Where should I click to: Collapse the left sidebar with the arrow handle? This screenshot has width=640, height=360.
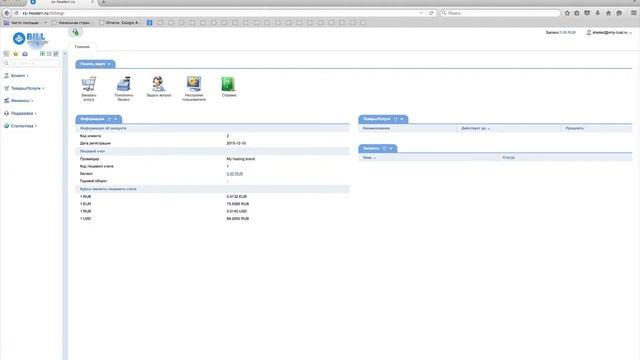click(x=65, y=53)
